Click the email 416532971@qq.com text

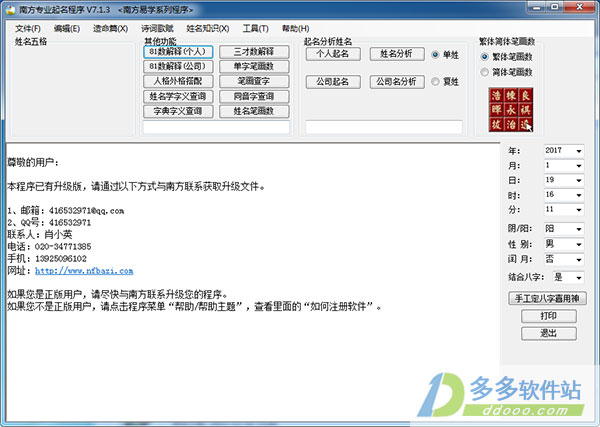(86, 210)
